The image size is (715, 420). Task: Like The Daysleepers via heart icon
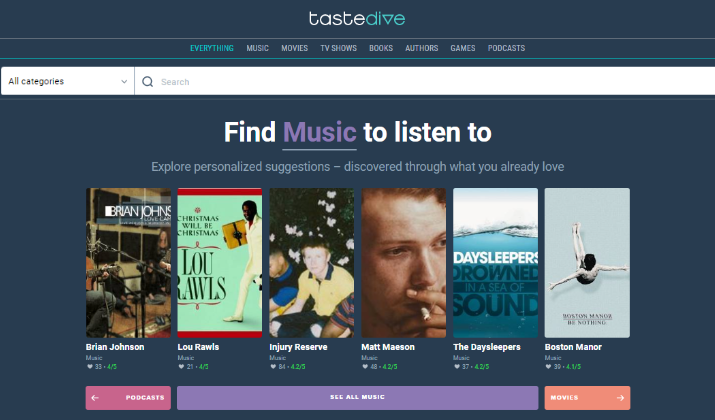click(457, 367)
